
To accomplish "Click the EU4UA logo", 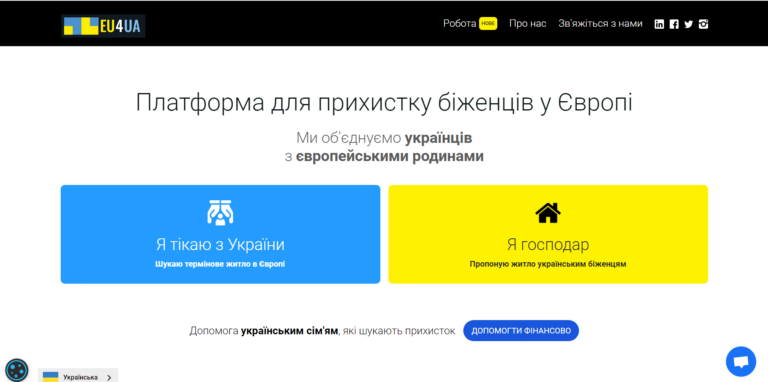I will 103,26.
